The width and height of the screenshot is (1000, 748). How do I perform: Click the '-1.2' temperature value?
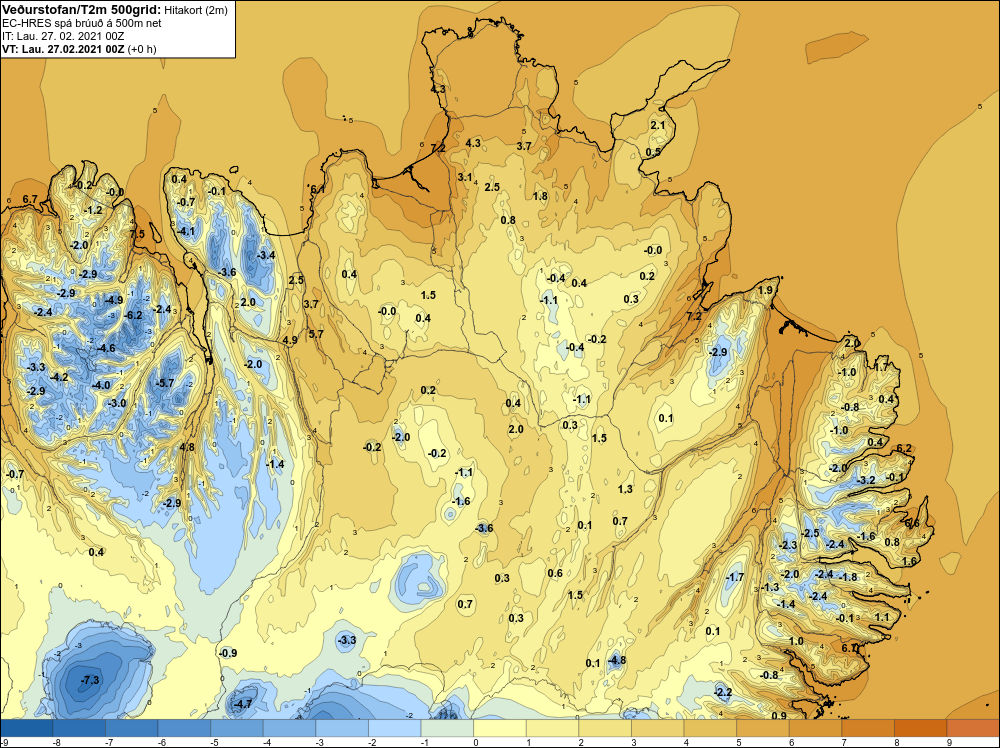coord(93,210)
